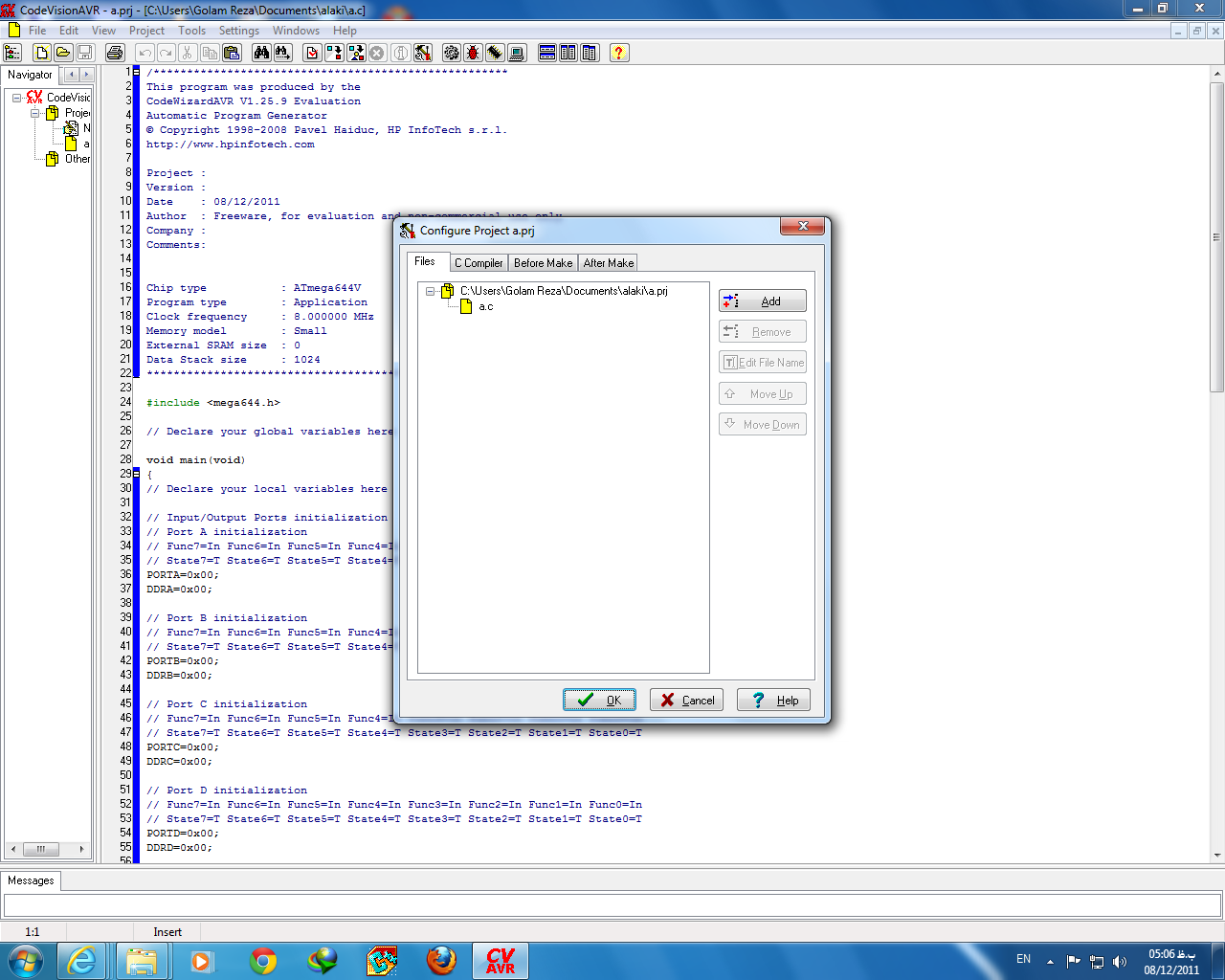Click the Move Up button
The height and width of the screenshot is (980, 1225).
click(763, 393)
